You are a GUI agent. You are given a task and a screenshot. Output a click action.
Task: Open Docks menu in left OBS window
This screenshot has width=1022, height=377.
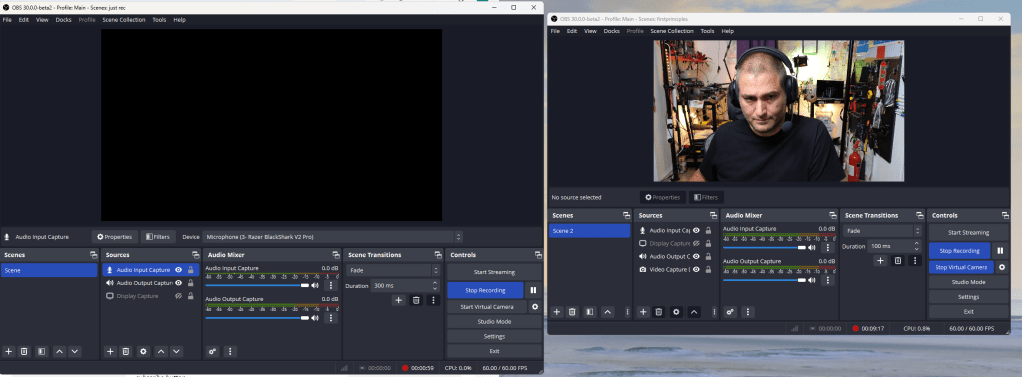(63, 20)
